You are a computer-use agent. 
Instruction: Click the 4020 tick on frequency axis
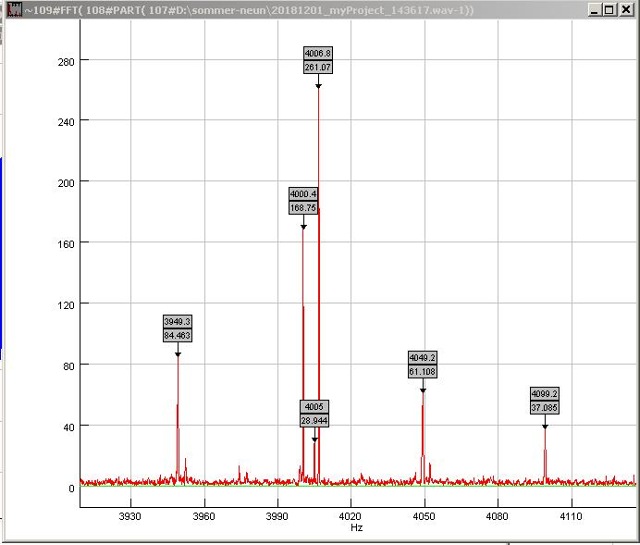click(x=350, y=516)
